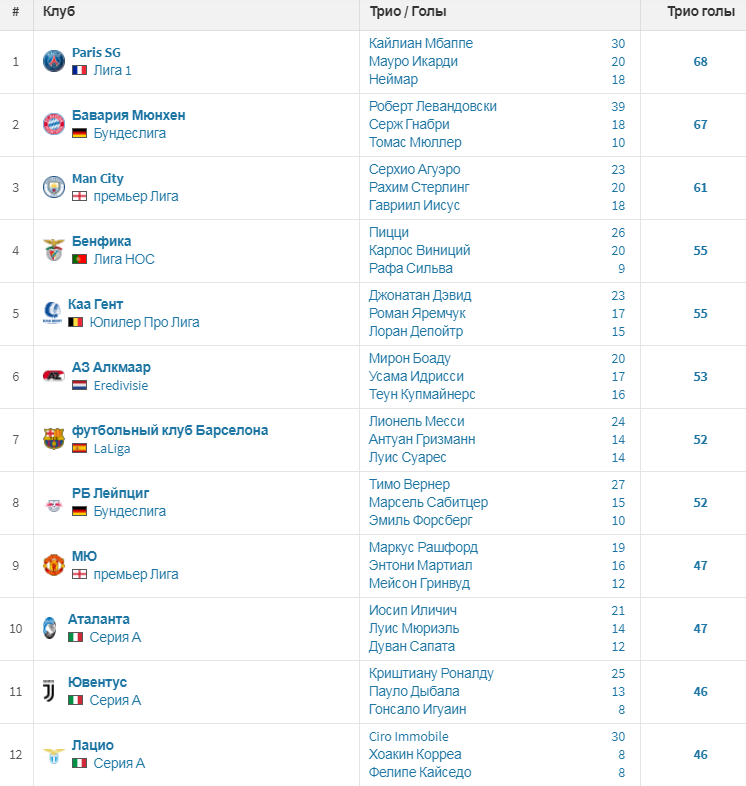
Task: Click the Paris SG club crest
Action: click(x=54, y=61)
